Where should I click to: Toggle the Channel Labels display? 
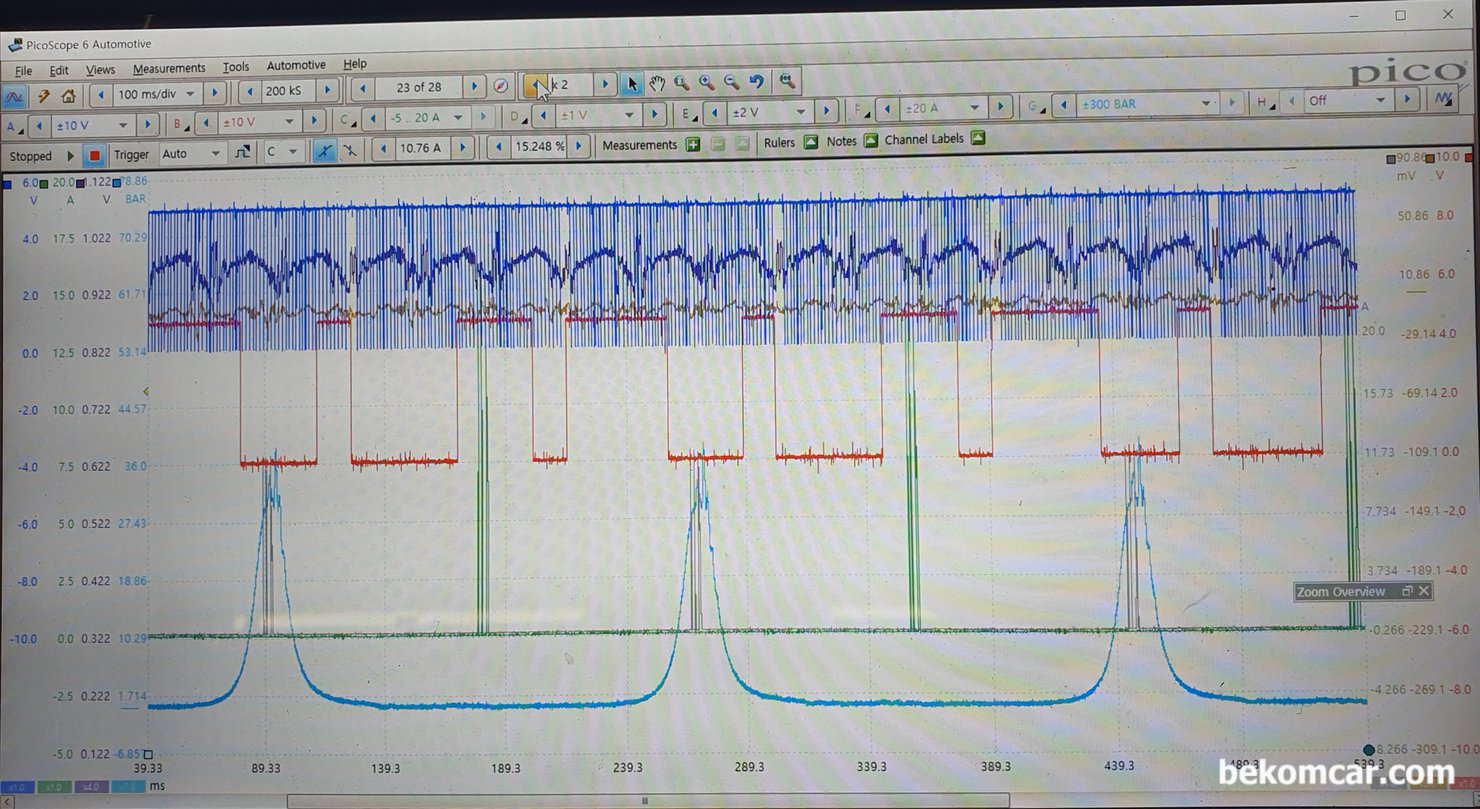tap(978, 138)
